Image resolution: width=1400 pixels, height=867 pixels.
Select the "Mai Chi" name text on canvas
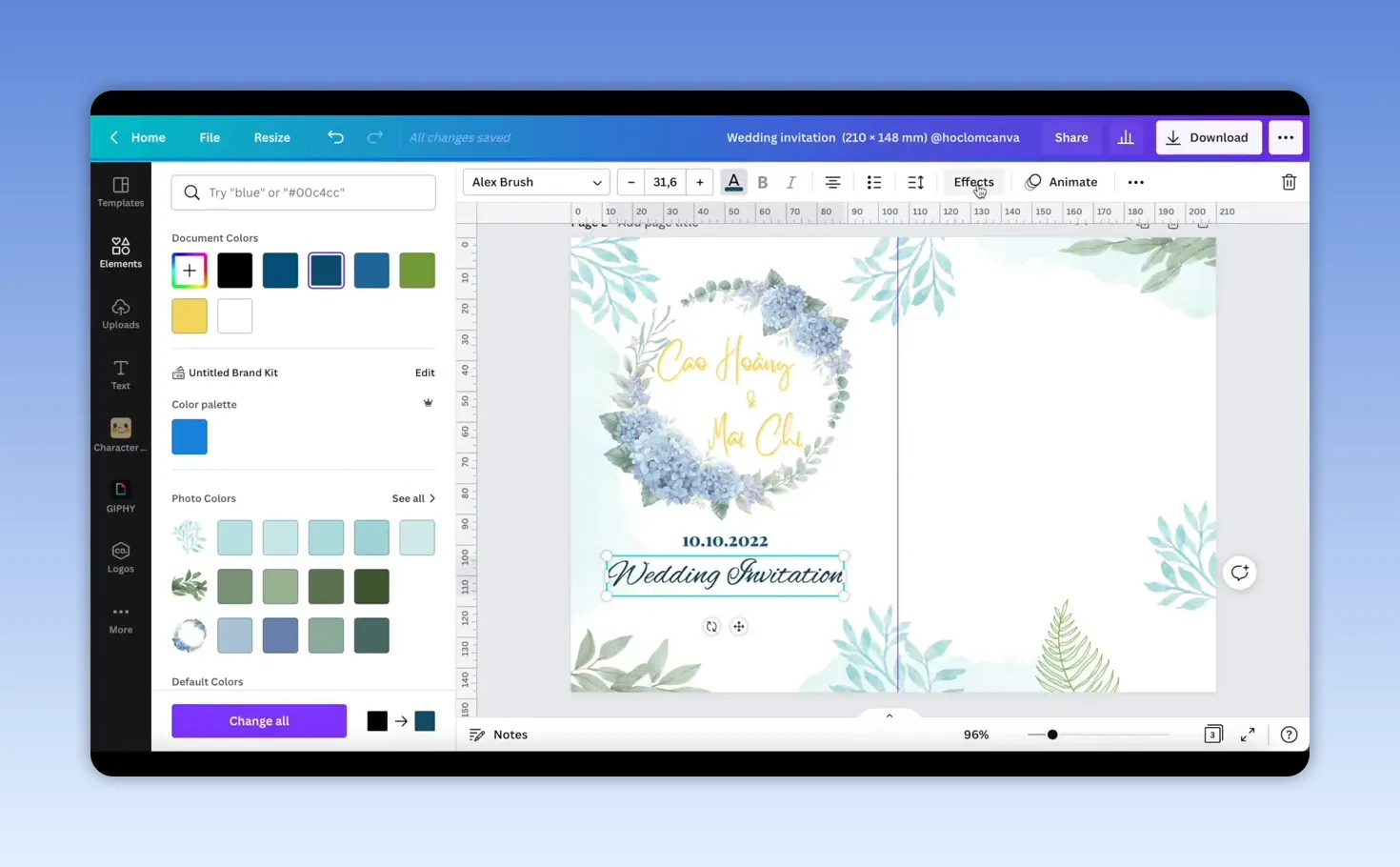[756, 437]
